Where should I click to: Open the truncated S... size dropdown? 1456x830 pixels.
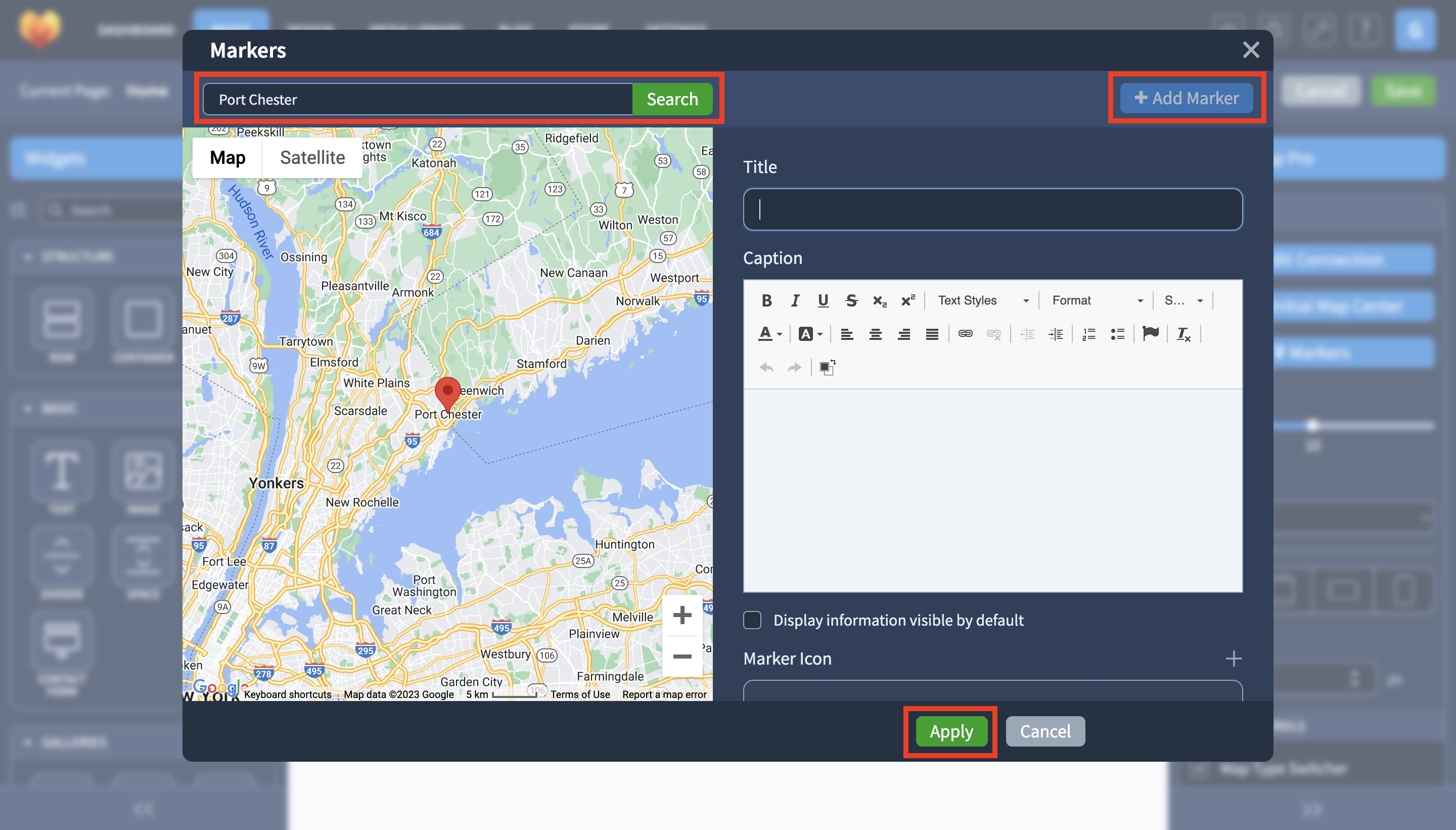coord(1183,300)
